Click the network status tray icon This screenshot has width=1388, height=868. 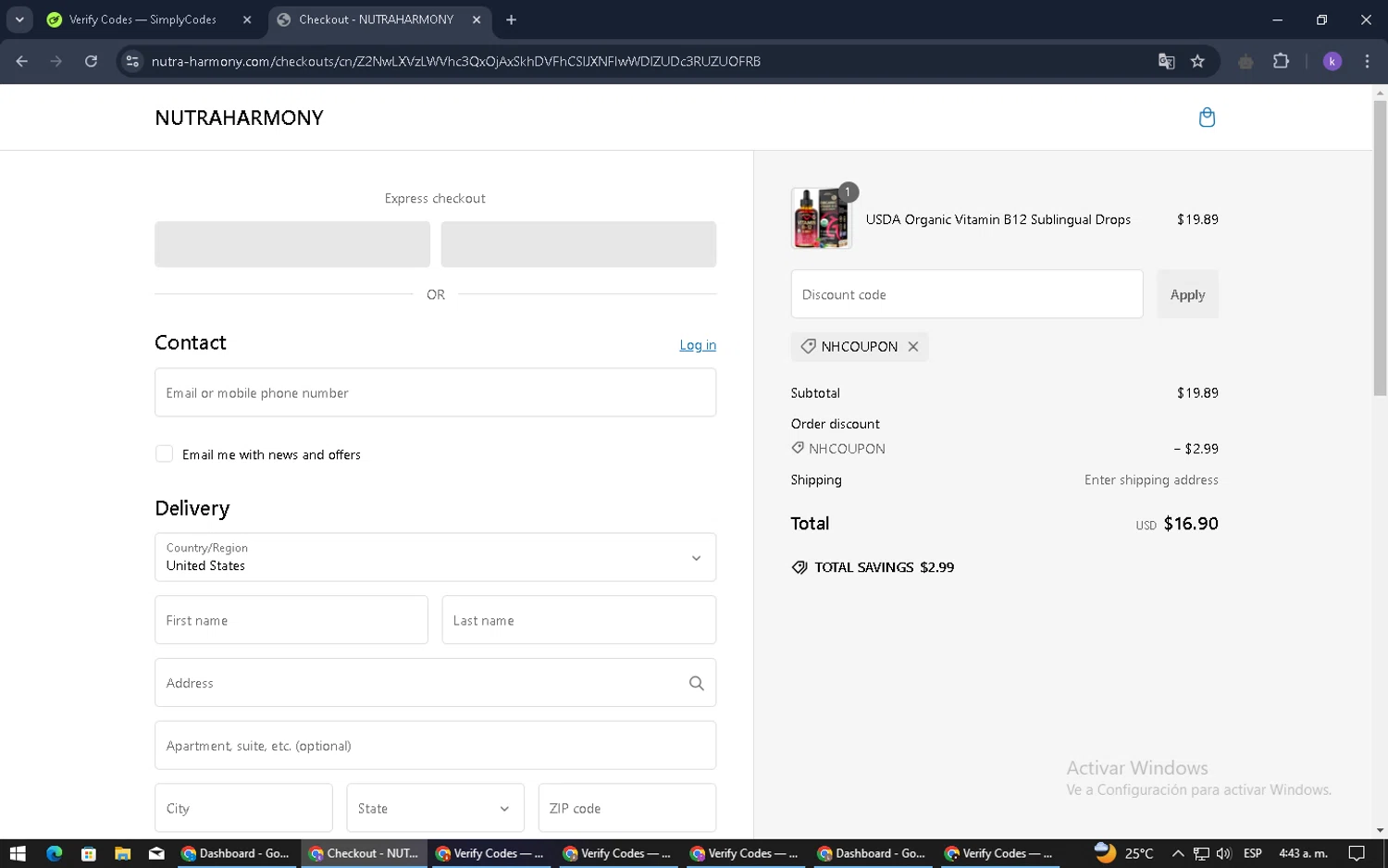(x=1201, y=853)
